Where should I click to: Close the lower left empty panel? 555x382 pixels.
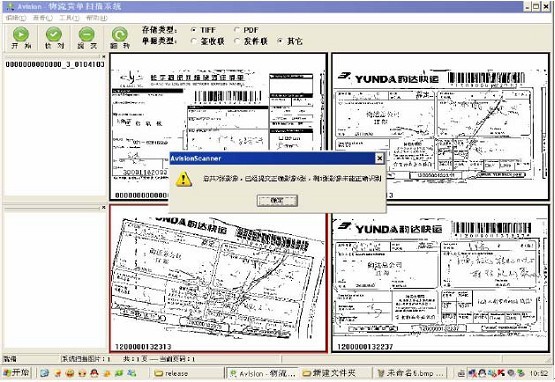(x=104, y=207)
